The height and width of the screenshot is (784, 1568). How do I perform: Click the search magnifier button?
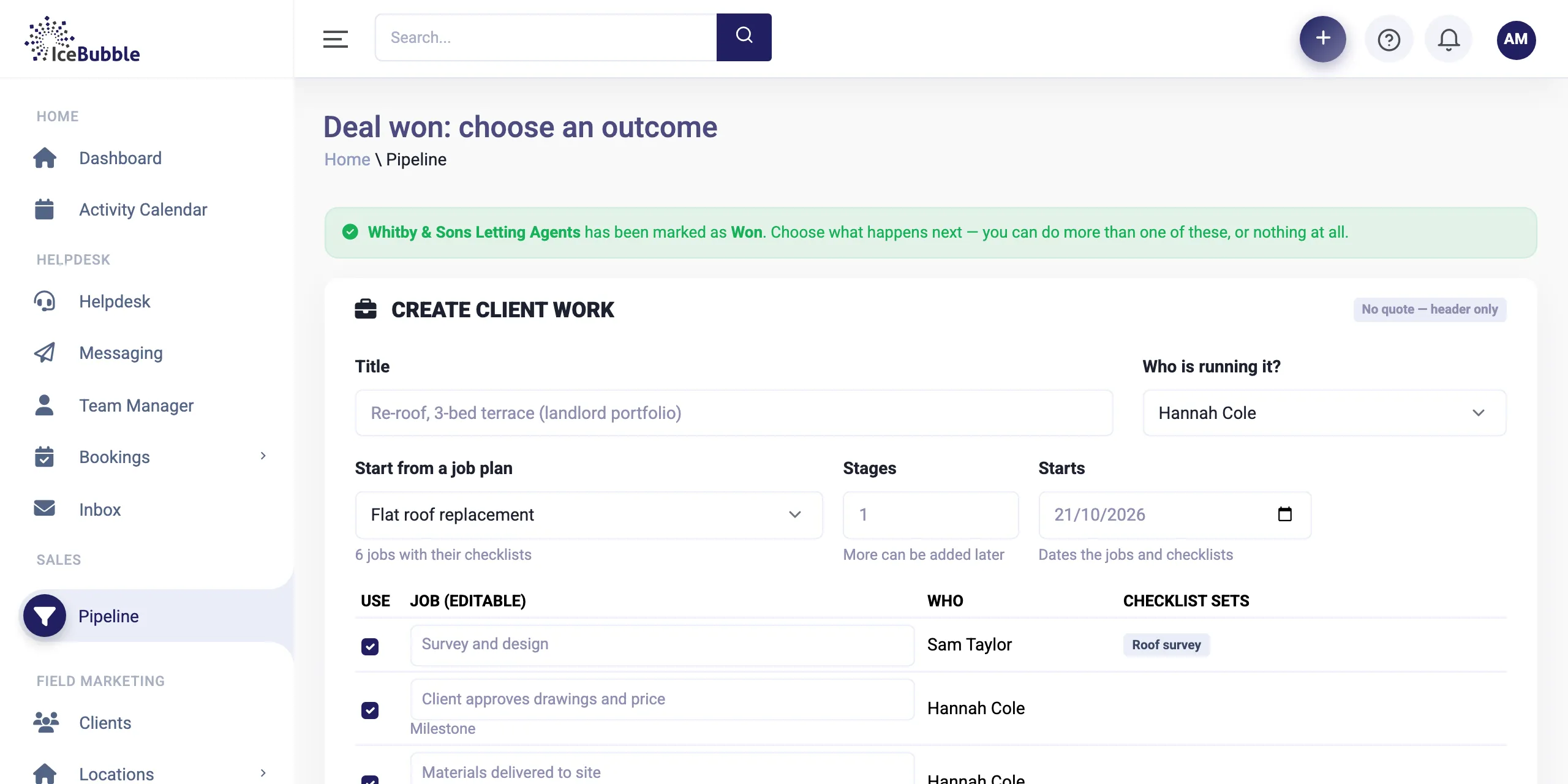[744, 37]
